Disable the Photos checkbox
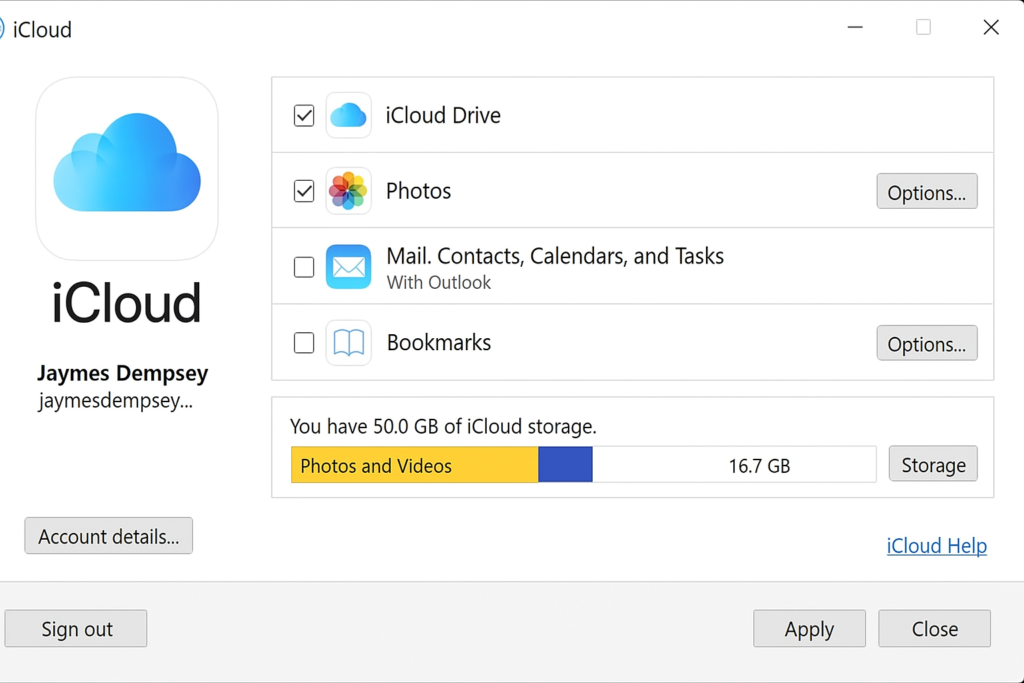 click(304, 191)
